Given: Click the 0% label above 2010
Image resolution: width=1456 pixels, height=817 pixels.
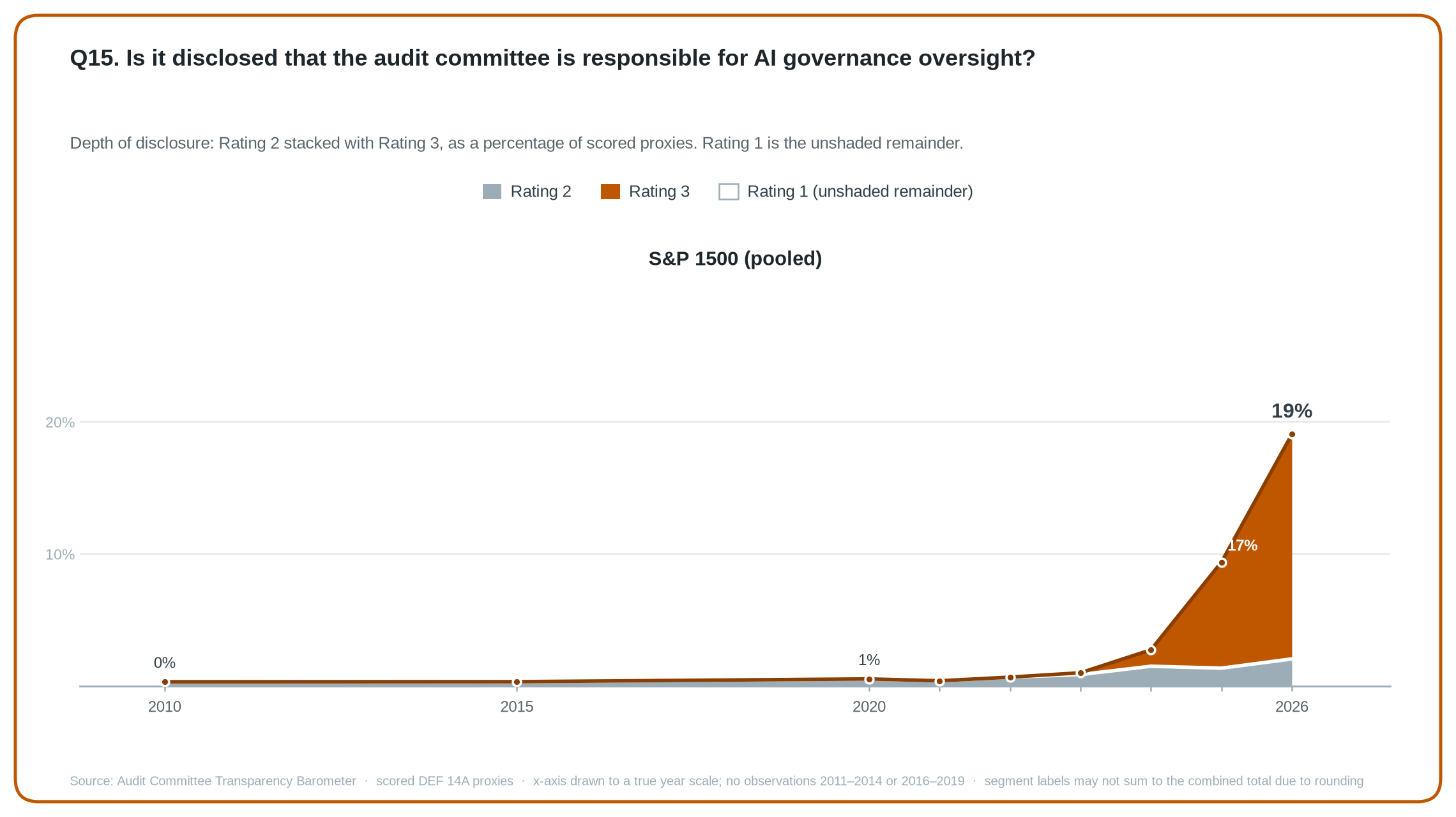Looking at the screenshot, I should (x=165, y=663).
